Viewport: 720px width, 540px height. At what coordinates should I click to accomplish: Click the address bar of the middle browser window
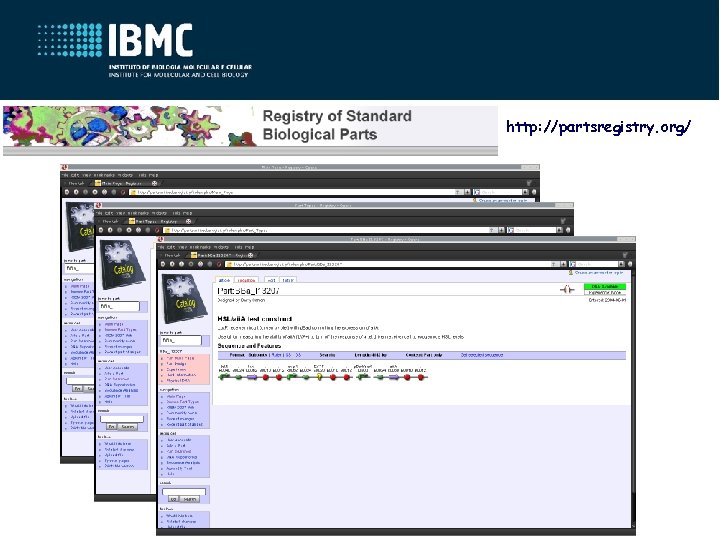(332, 230)
